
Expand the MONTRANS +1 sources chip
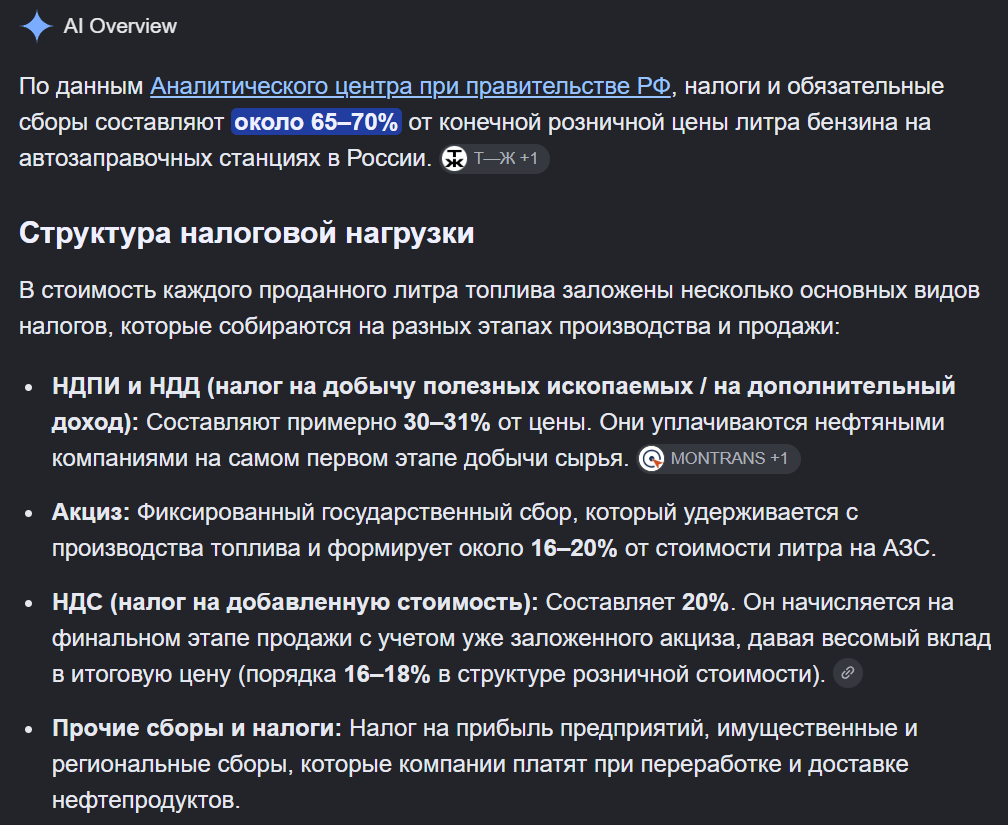[719, 459]
